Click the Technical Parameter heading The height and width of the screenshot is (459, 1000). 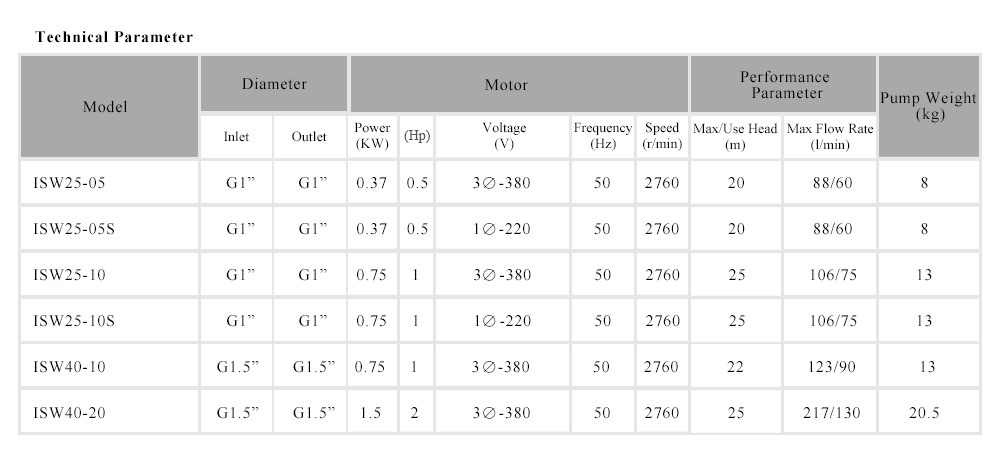114,37
